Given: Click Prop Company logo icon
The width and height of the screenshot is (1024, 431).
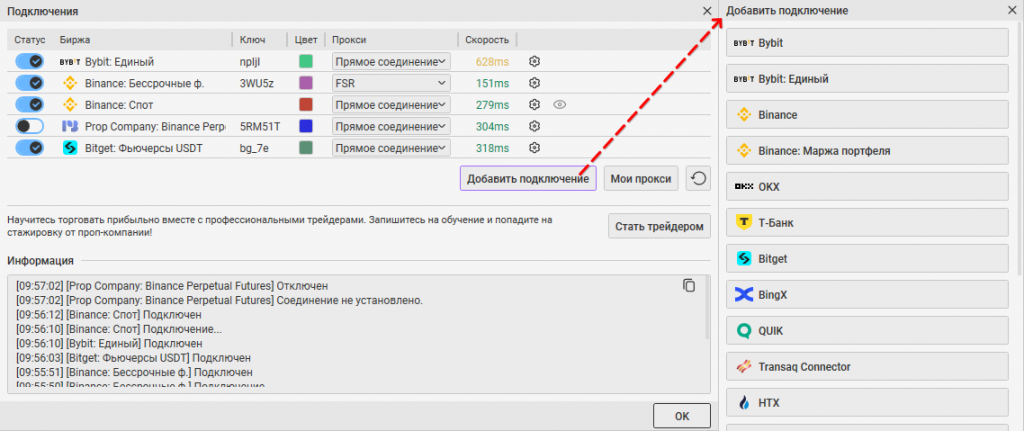Looking at the screenshot, I should point(69,126).
